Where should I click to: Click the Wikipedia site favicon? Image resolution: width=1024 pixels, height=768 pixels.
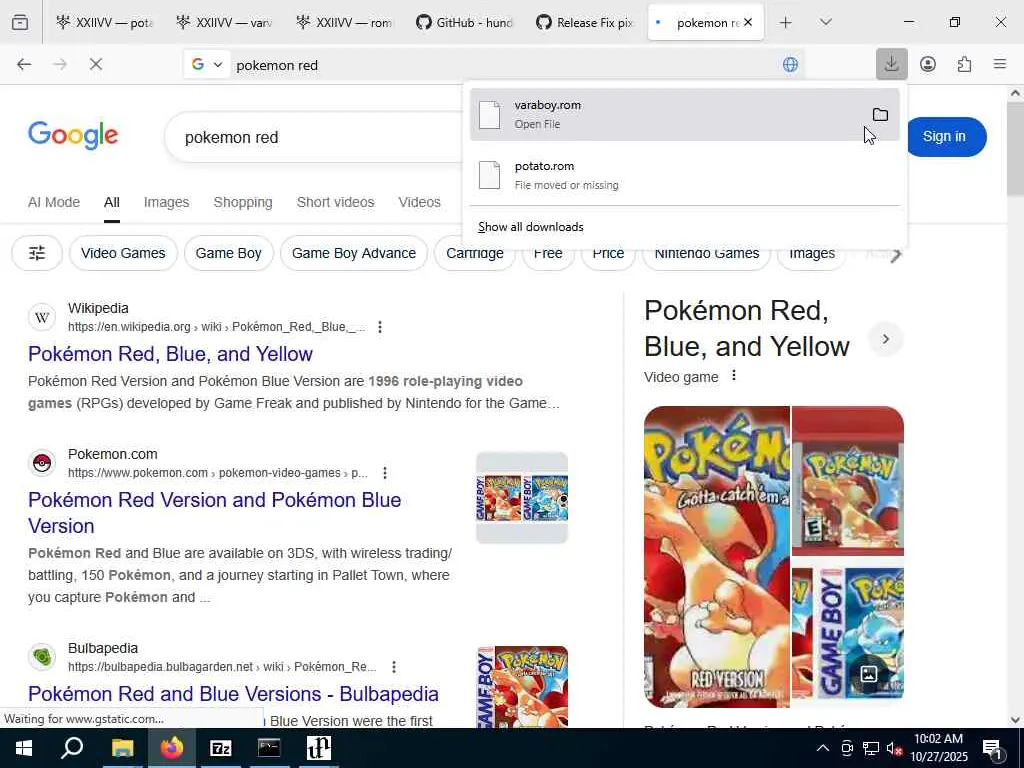click(42, 317)
